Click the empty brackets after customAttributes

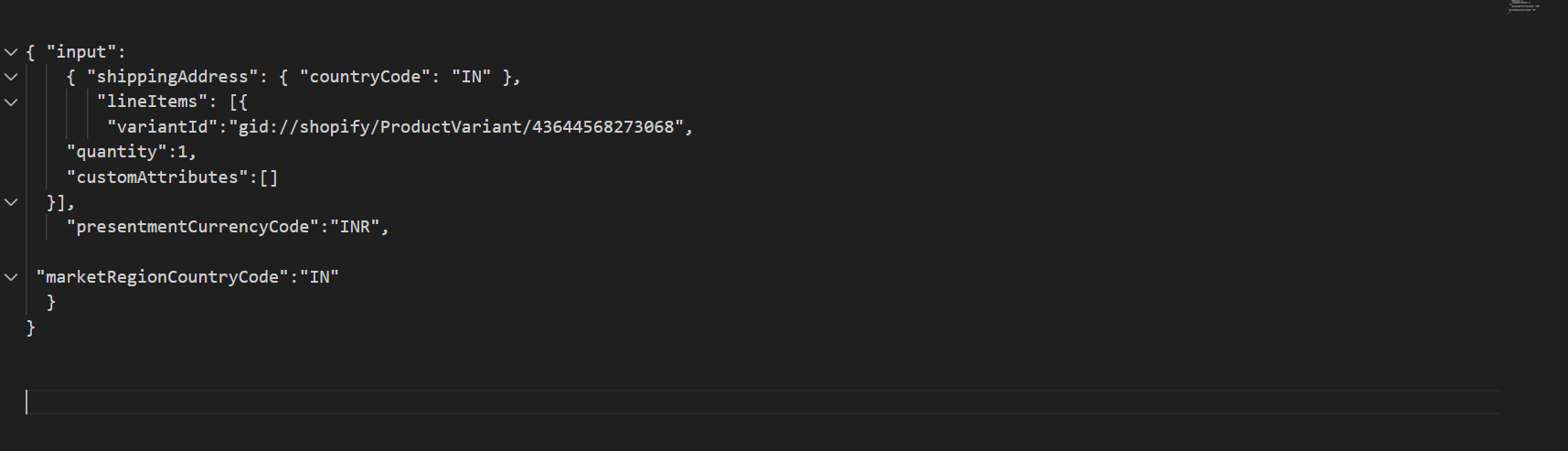pos(269,177)
